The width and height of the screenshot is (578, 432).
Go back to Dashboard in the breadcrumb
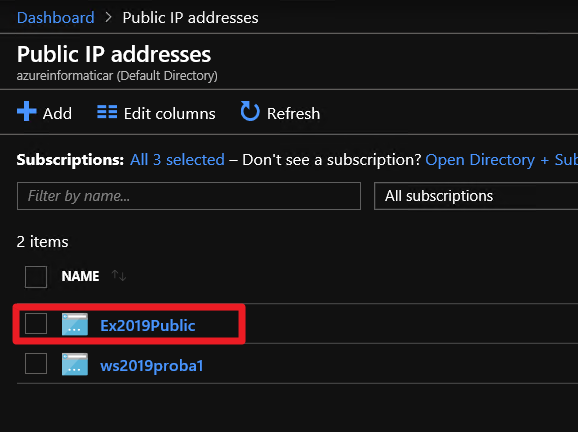pyautogui.click(x=56, y=17)
